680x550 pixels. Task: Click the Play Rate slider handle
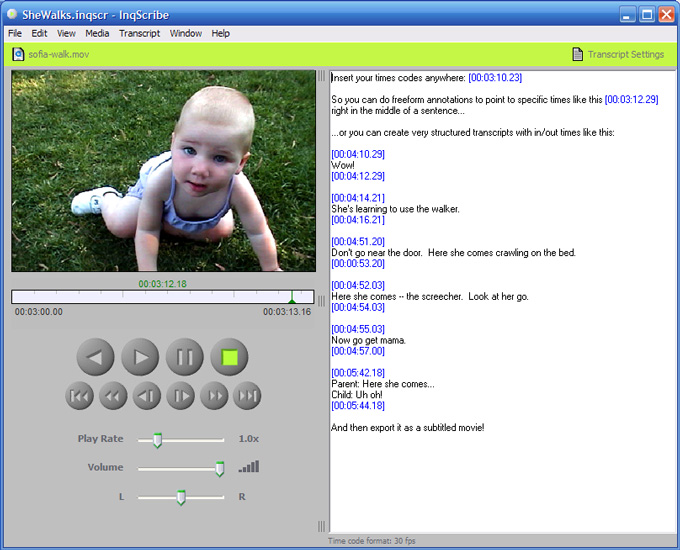click(x=157, y=439)
